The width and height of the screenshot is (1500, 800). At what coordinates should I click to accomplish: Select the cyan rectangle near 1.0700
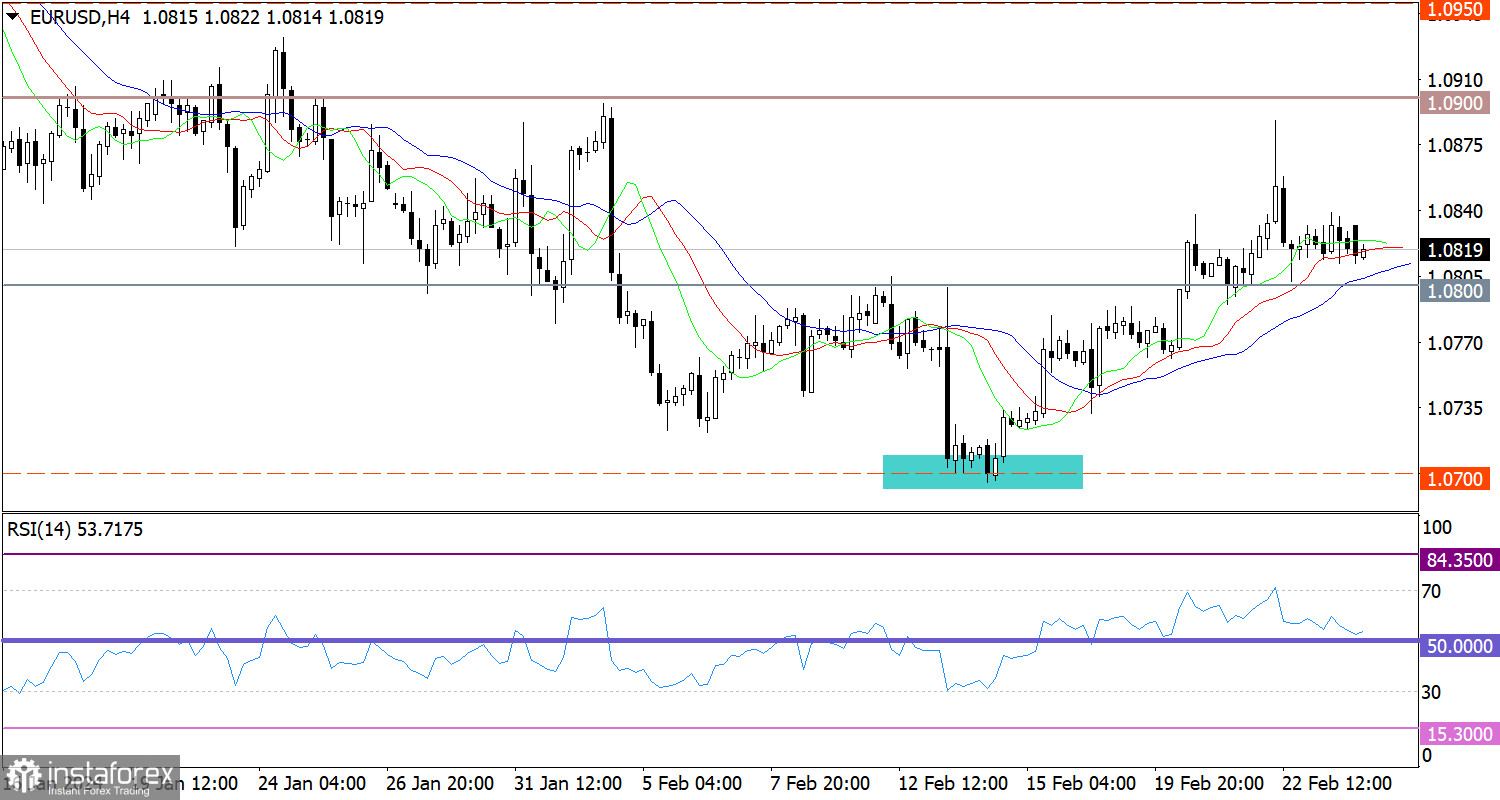click(x=983, y=471)
